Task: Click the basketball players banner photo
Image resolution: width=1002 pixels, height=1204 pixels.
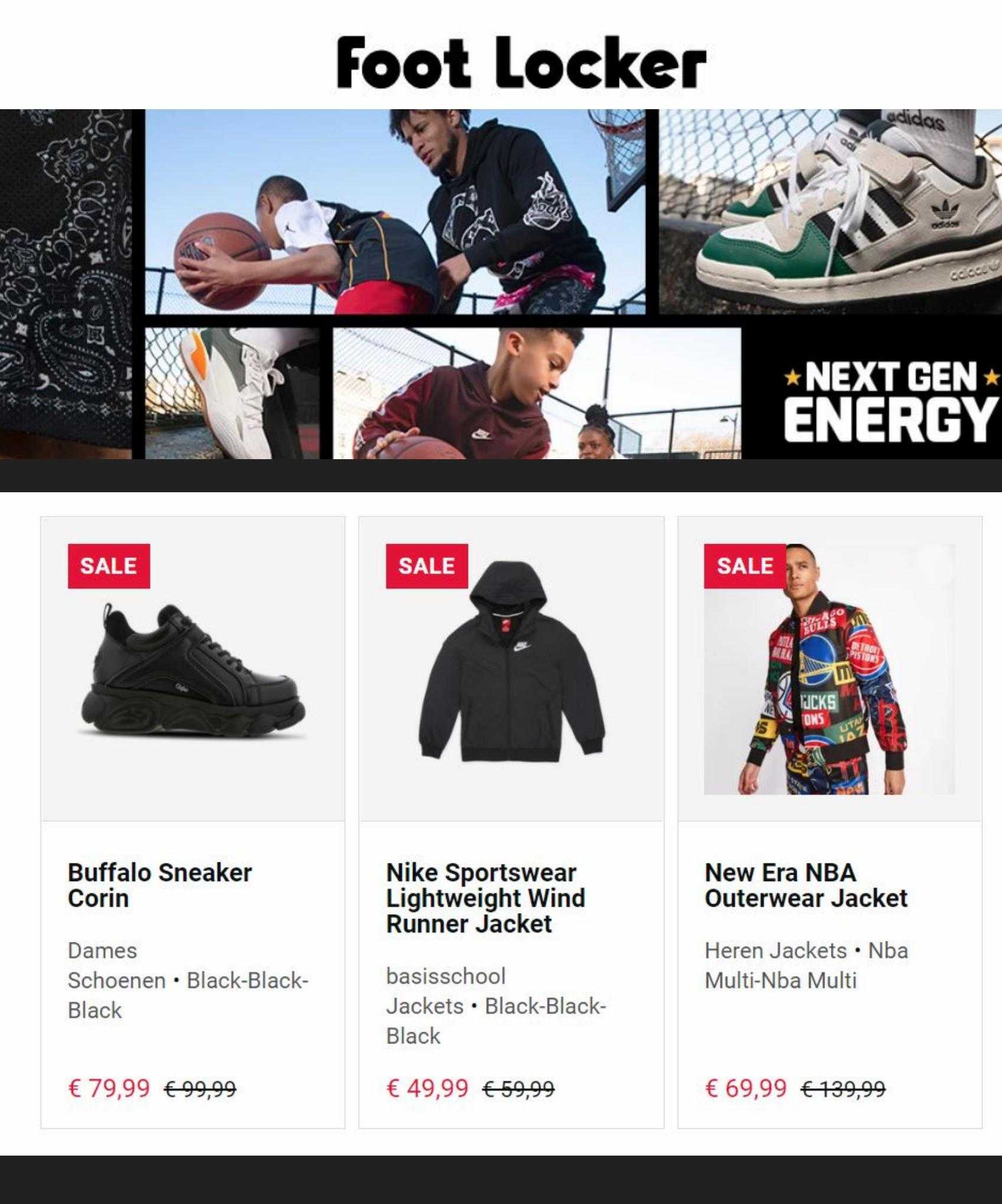Action: pos(395,212)
